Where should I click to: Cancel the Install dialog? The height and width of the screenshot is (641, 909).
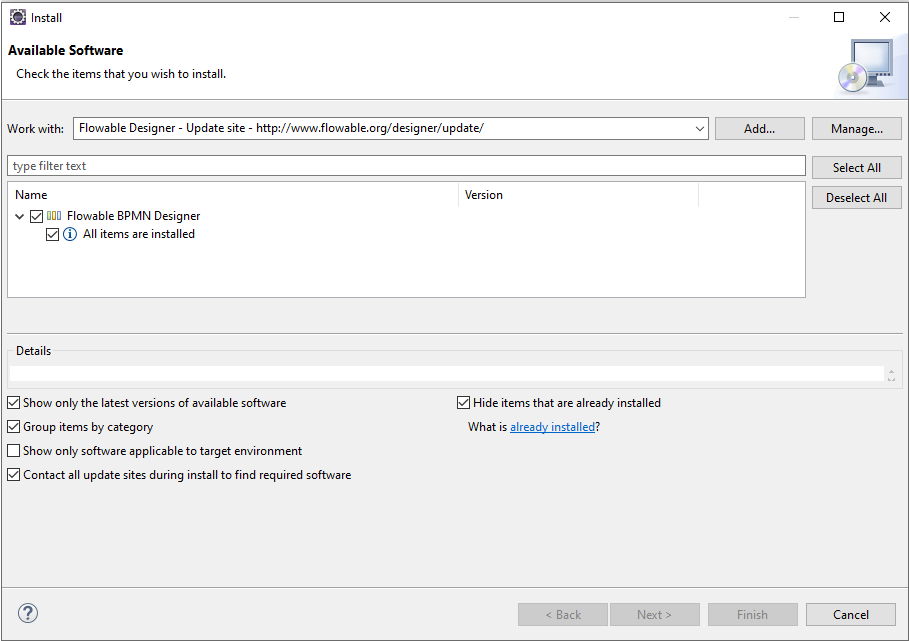(850, 614)
